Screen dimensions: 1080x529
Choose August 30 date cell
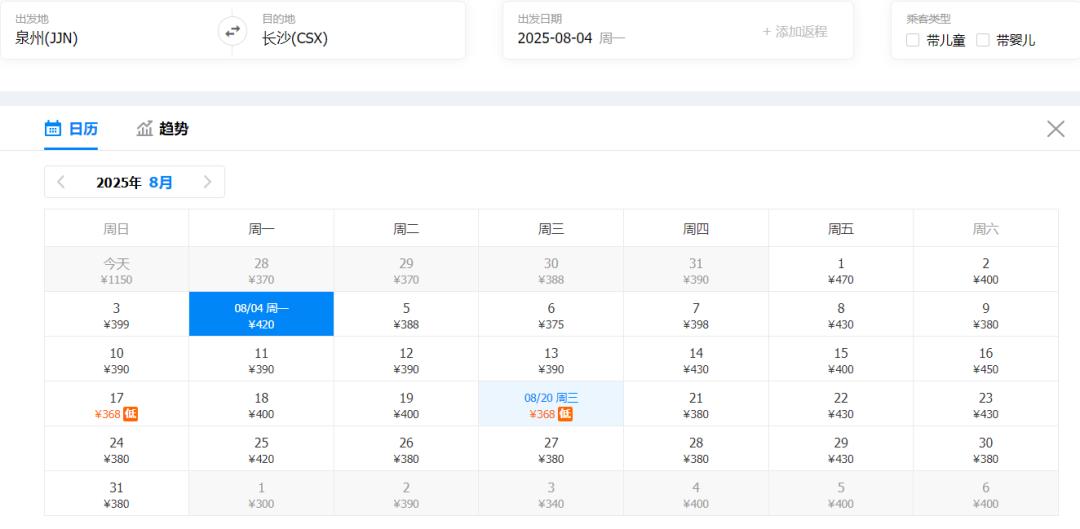(986, 448)
